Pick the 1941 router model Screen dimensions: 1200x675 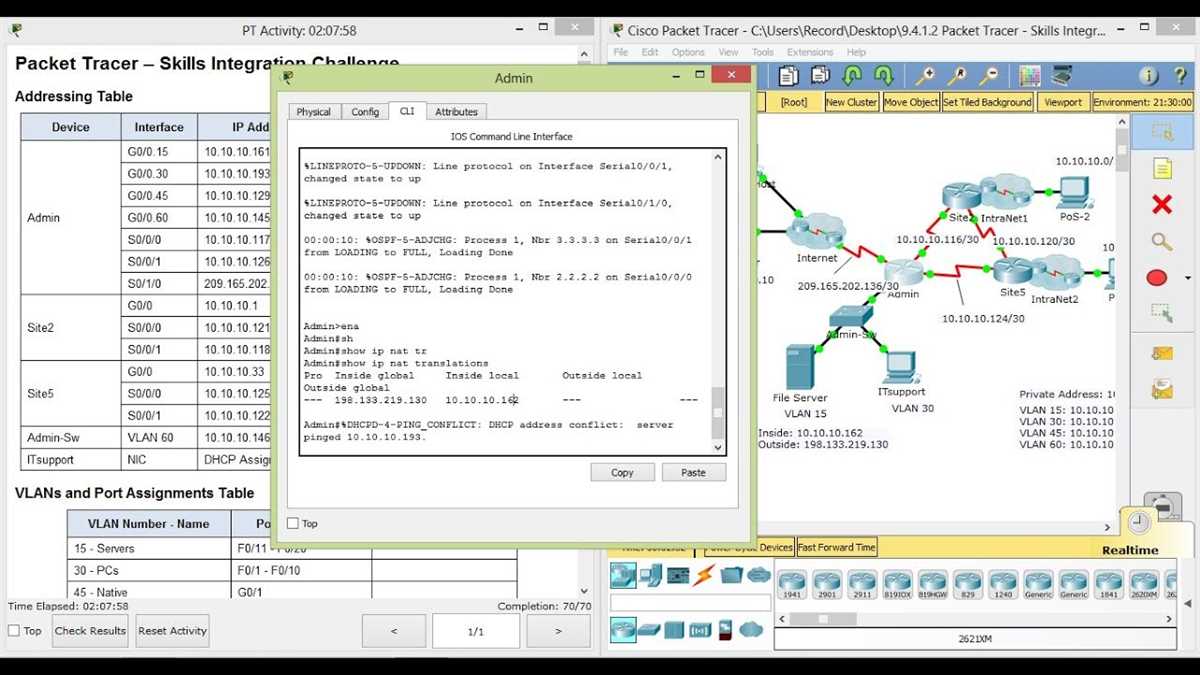792,583
